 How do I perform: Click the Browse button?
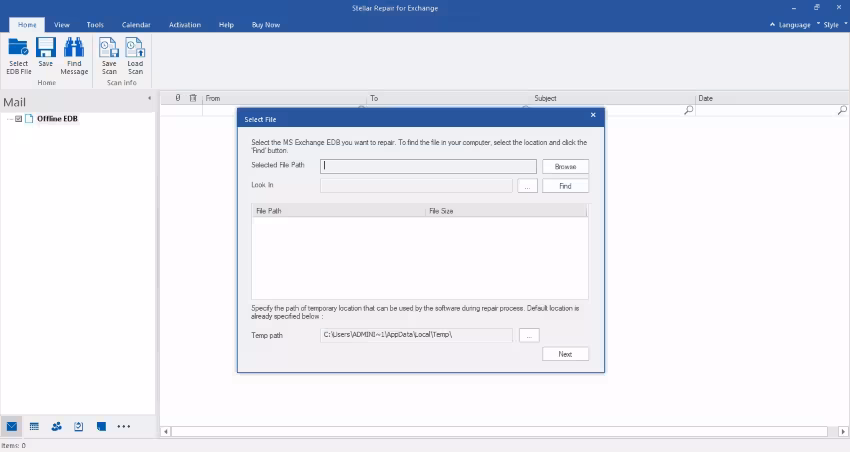[565, 166]
